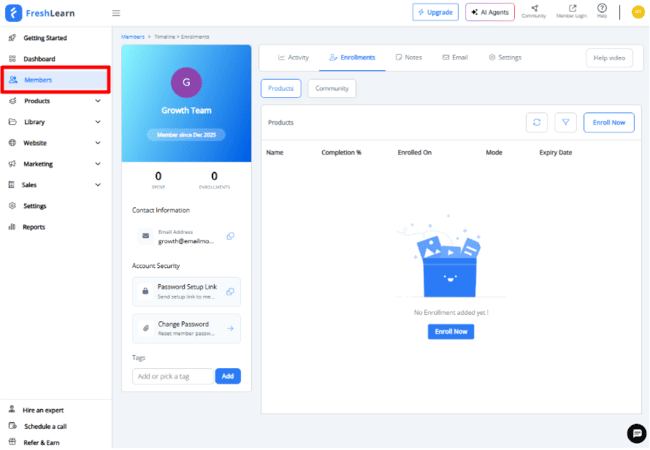
Task: Open the yellow user profile avatar
Action: pyautogui.click(x=638, y=12)
